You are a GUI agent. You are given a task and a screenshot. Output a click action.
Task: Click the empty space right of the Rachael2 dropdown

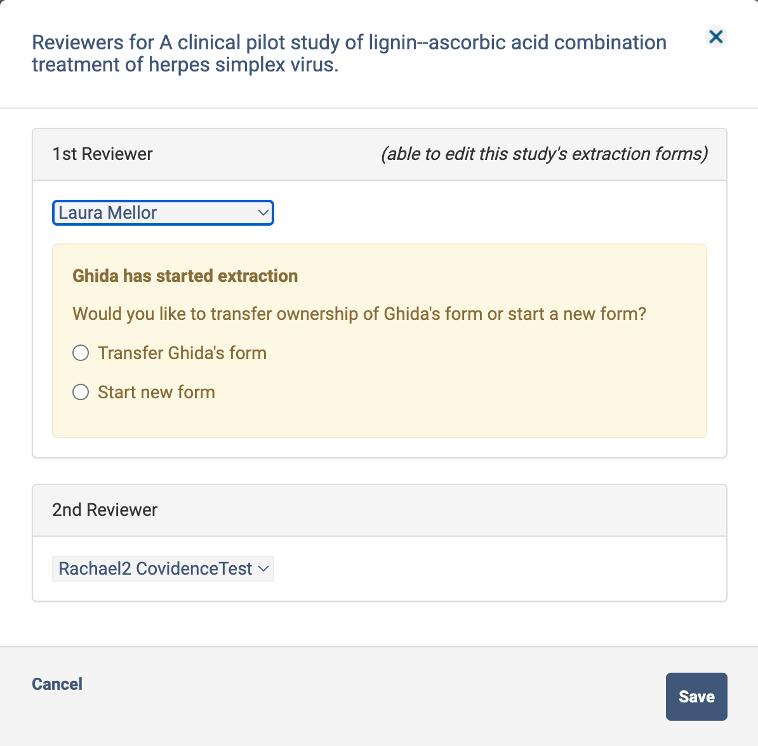click(500, 568)
